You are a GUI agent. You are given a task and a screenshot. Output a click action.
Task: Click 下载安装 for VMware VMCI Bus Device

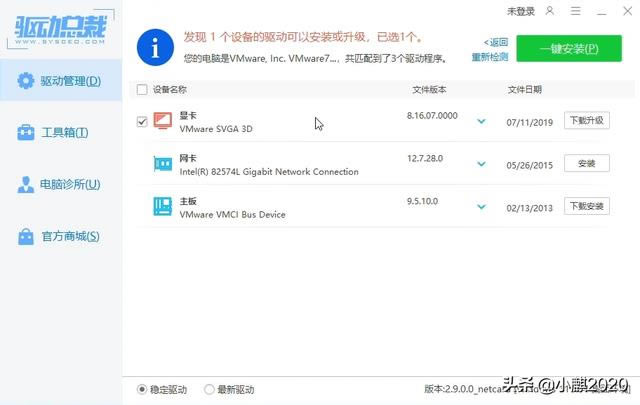[x=587, y=206]
